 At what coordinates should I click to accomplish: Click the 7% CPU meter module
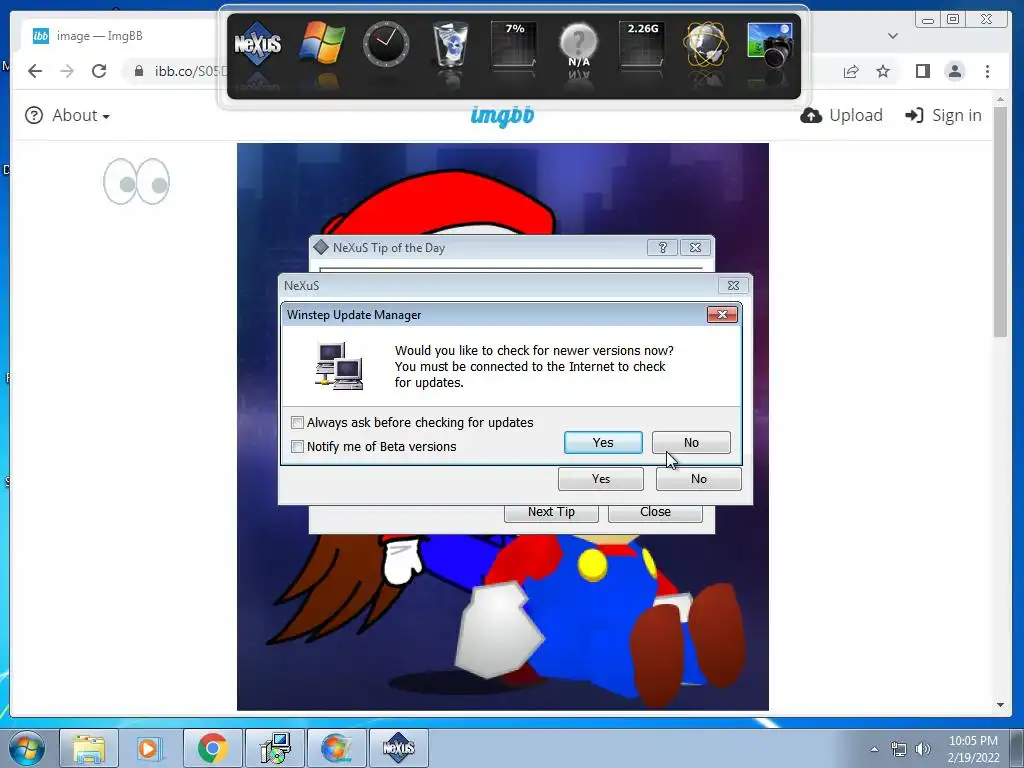click(515, 44)
